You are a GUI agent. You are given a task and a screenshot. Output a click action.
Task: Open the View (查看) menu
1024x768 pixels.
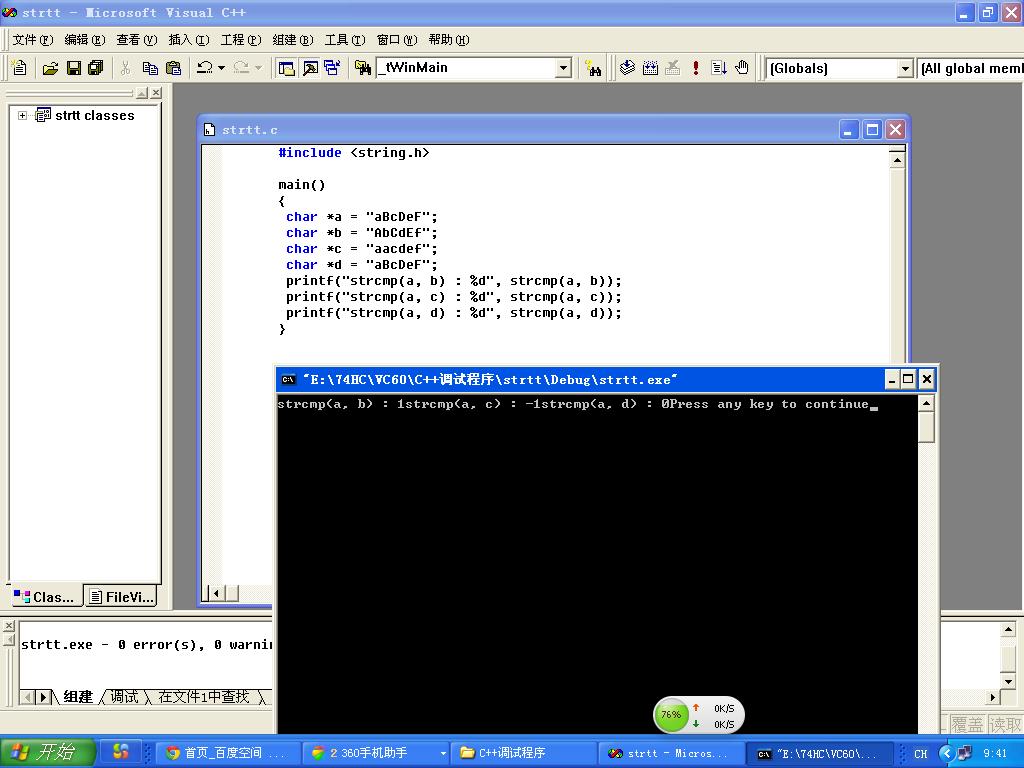click(137, 40)
